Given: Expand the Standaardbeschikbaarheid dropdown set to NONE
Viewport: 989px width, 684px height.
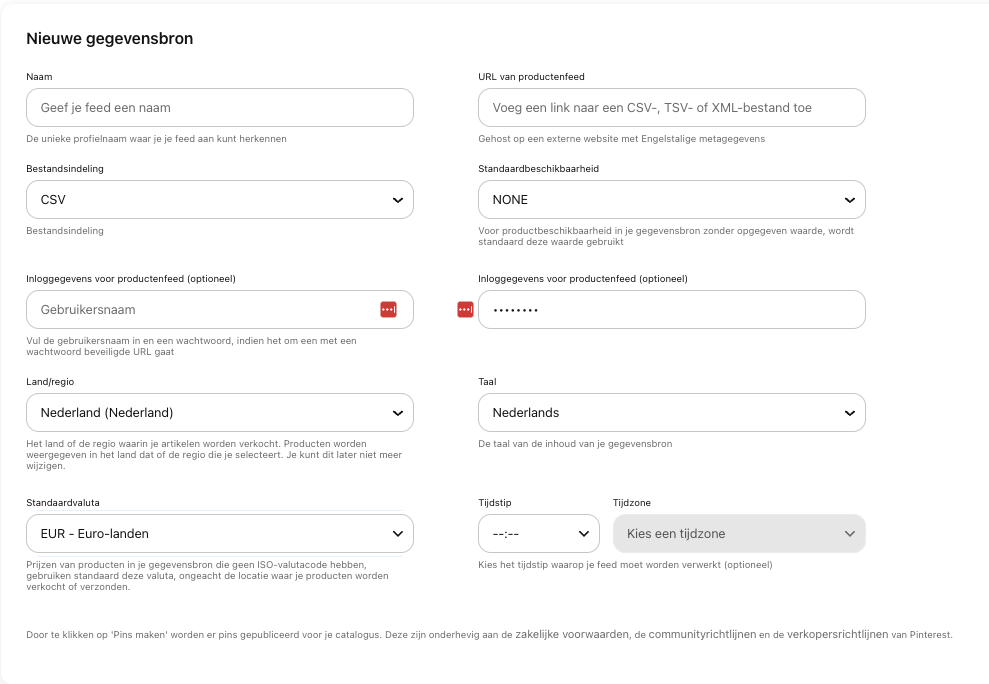Looking at the screenshot, I should [x=671, y=200].
